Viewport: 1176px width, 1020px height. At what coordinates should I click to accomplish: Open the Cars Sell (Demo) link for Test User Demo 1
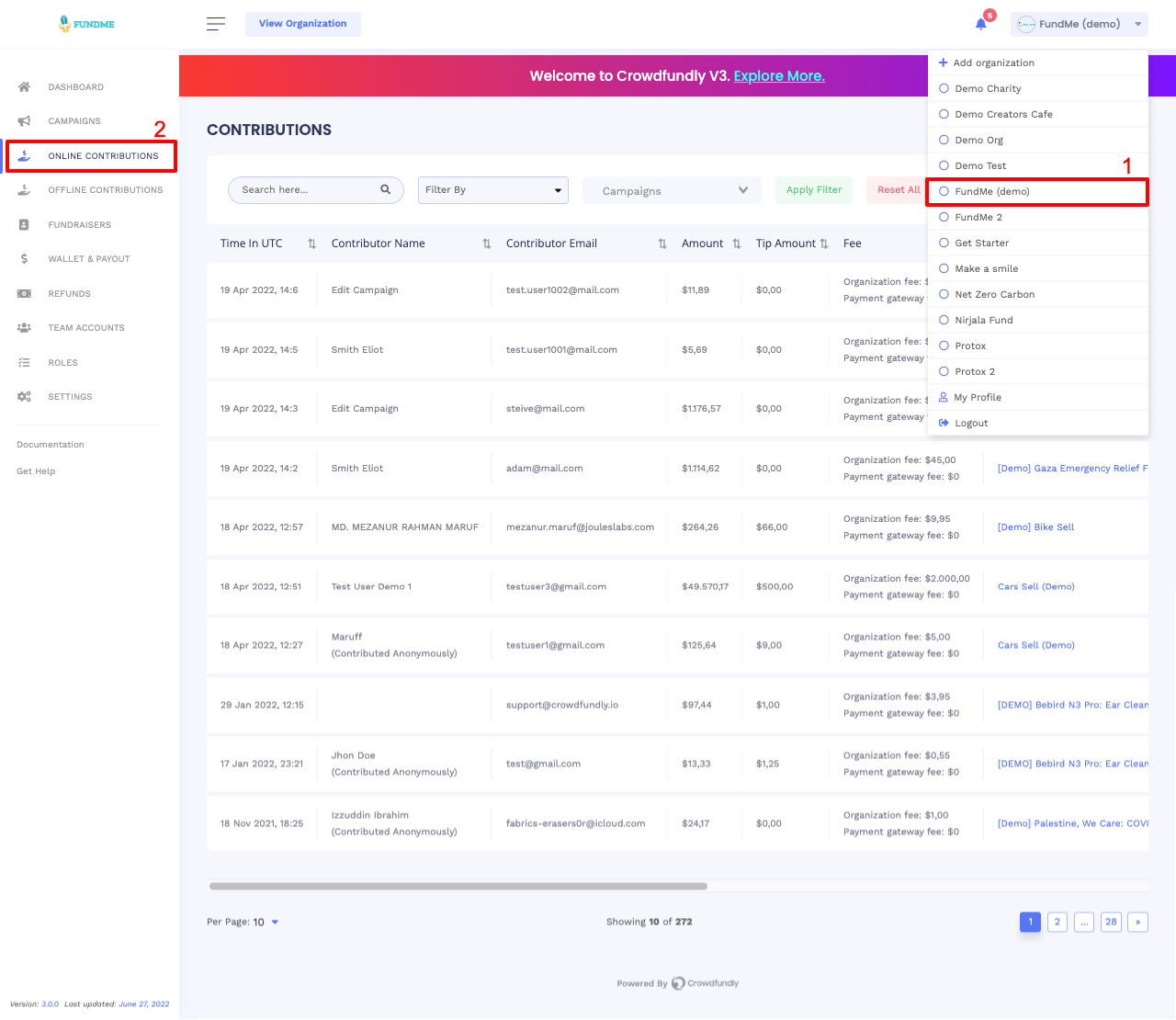click(1036, 586)
